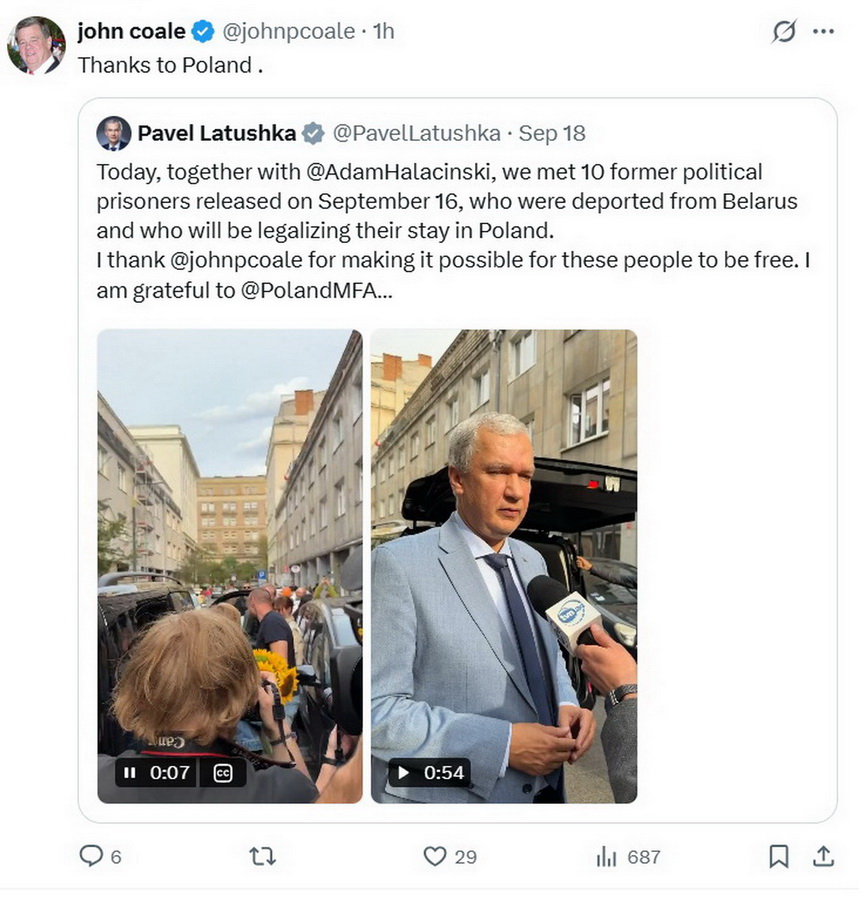Image resolution: width=859 pixels, height=900 pixels.
Task: Open john coale's profile picture
Action: [36, 45]
